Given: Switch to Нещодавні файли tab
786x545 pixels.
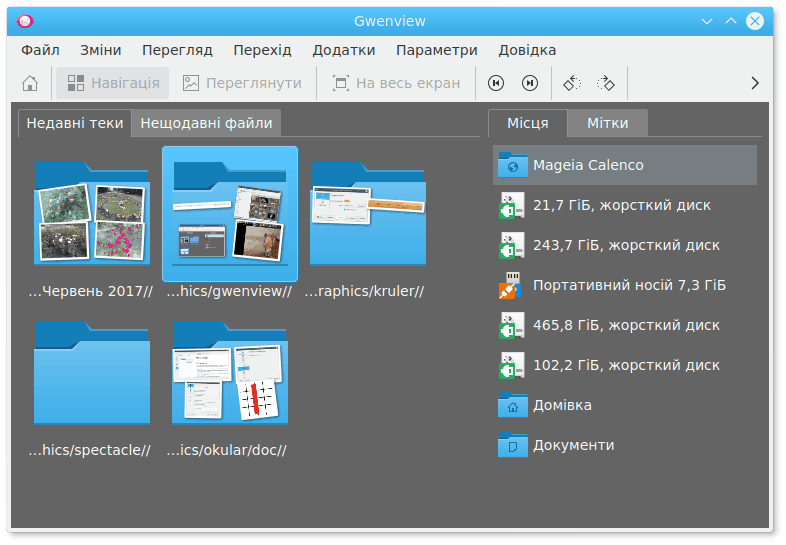Looking at the screenshot, I should click(x=206, y=123).
